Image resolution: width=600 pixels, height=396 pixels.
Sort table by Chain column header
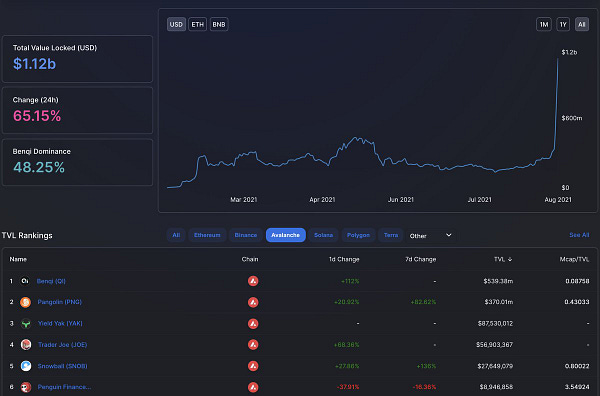pyautogui.click(x=250, y=259)
